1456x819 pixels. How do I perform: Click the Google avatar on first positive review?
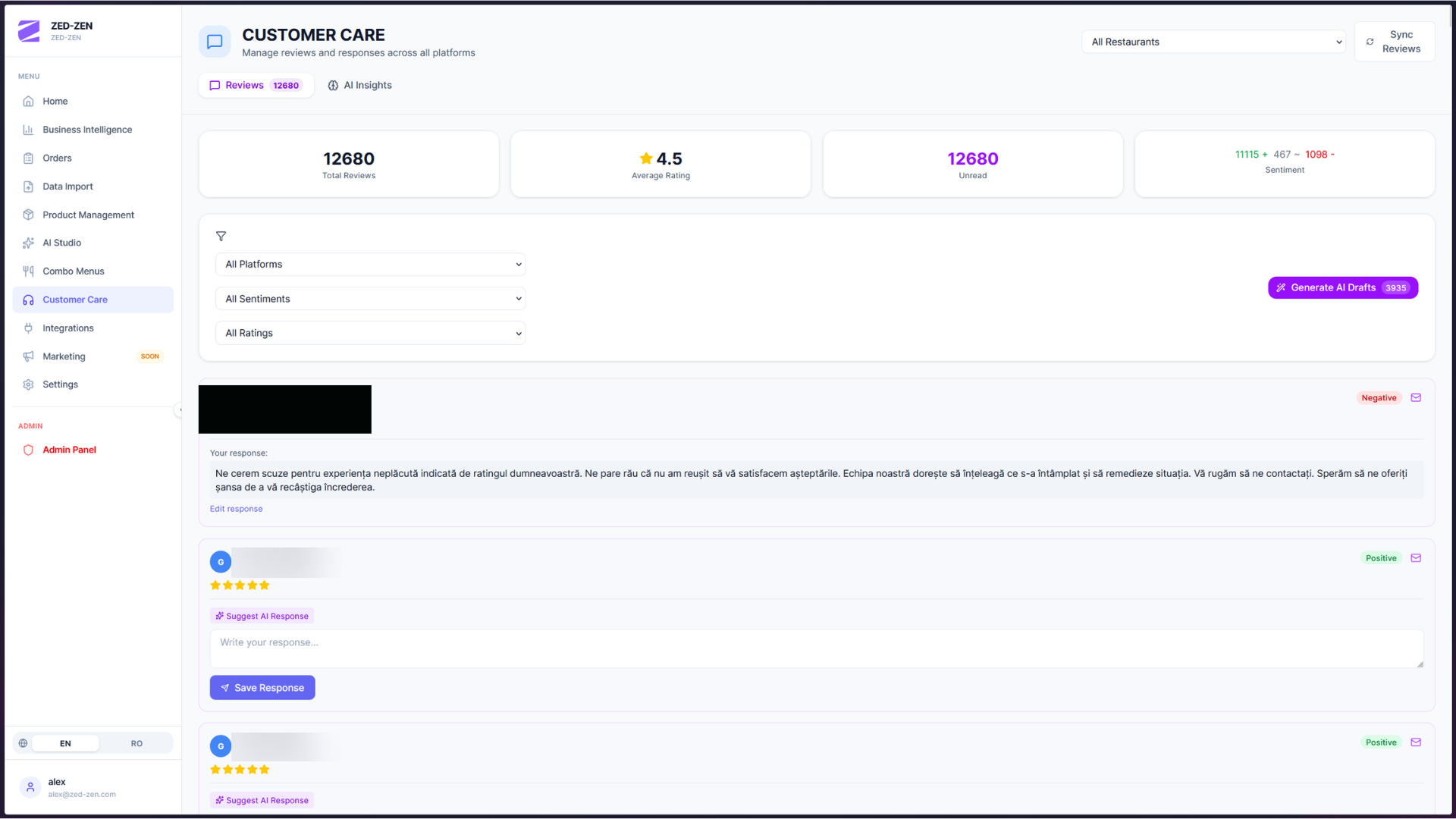(x=221, y=562)
